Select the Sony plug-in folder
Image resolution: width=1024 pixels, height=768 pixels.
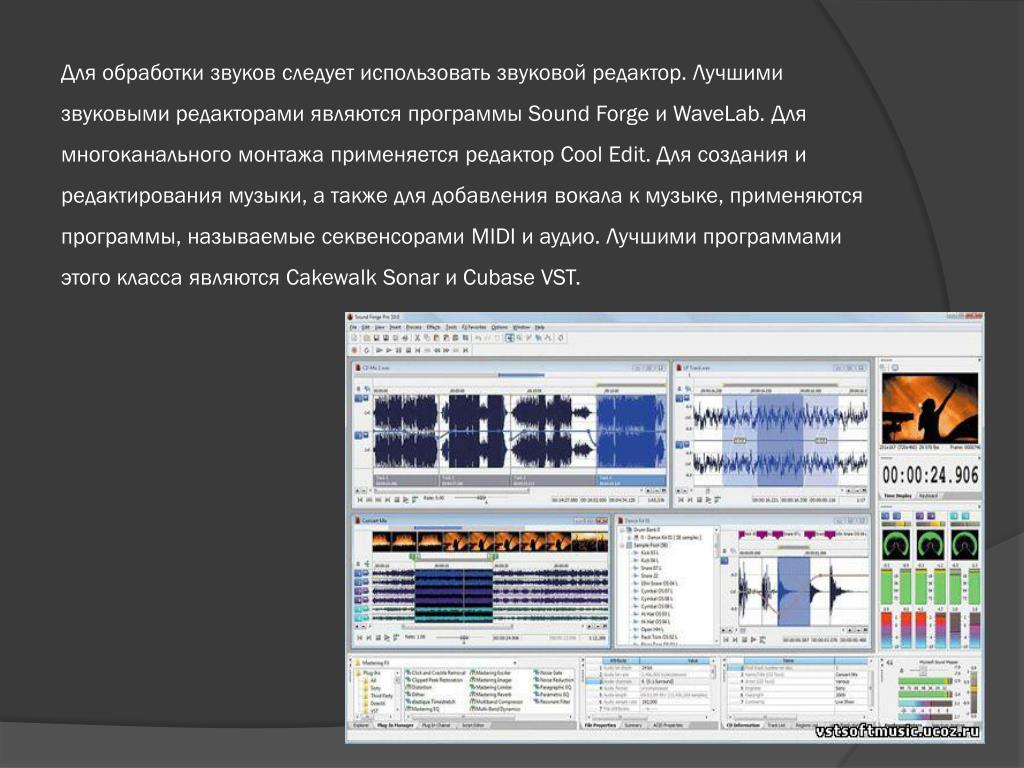point(373,688)
